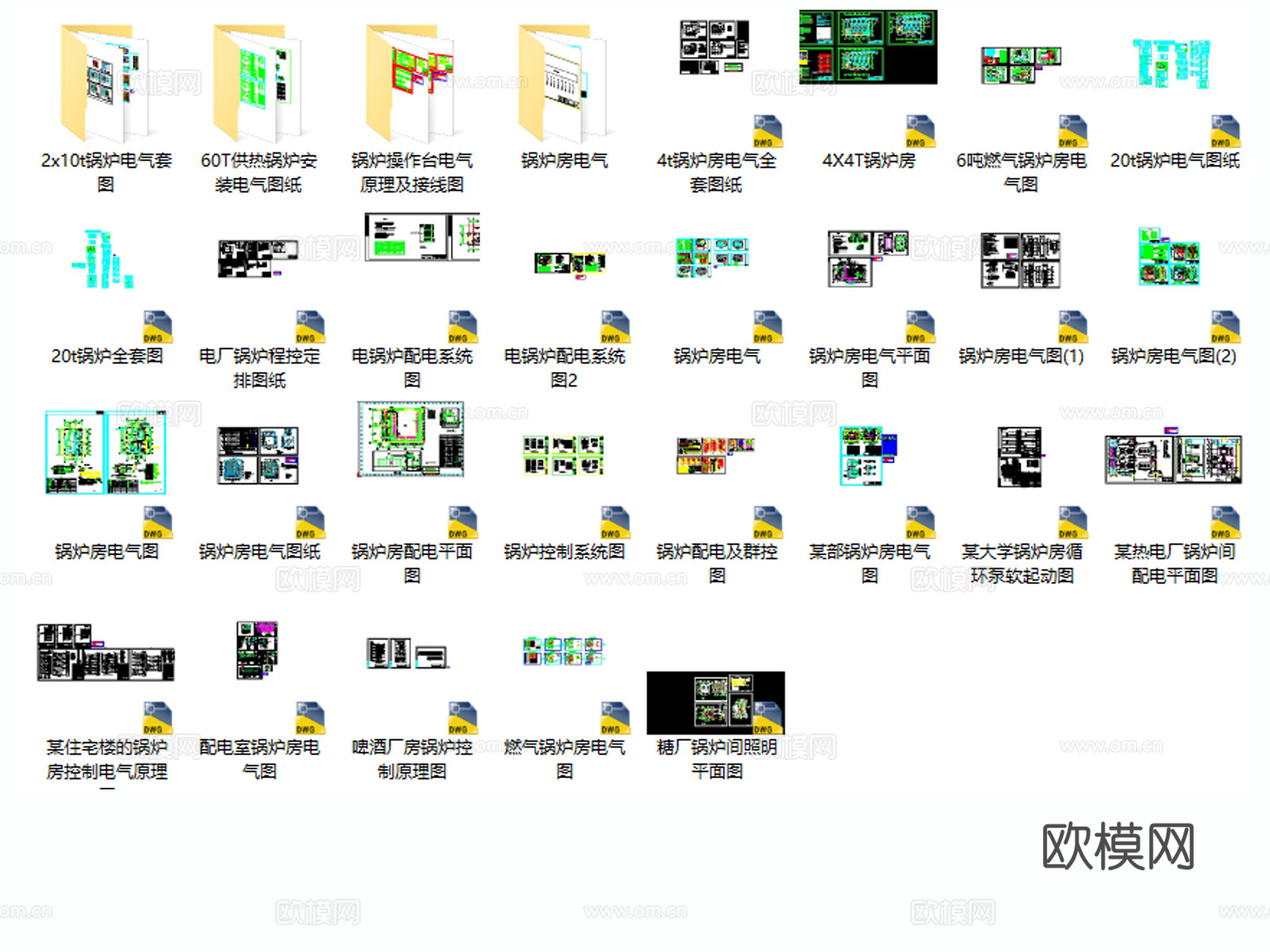This screenshot has height=952, width=1270.
Task: Select the file name "锅炉控制系统图"
Action: click(x=564, y=551)
